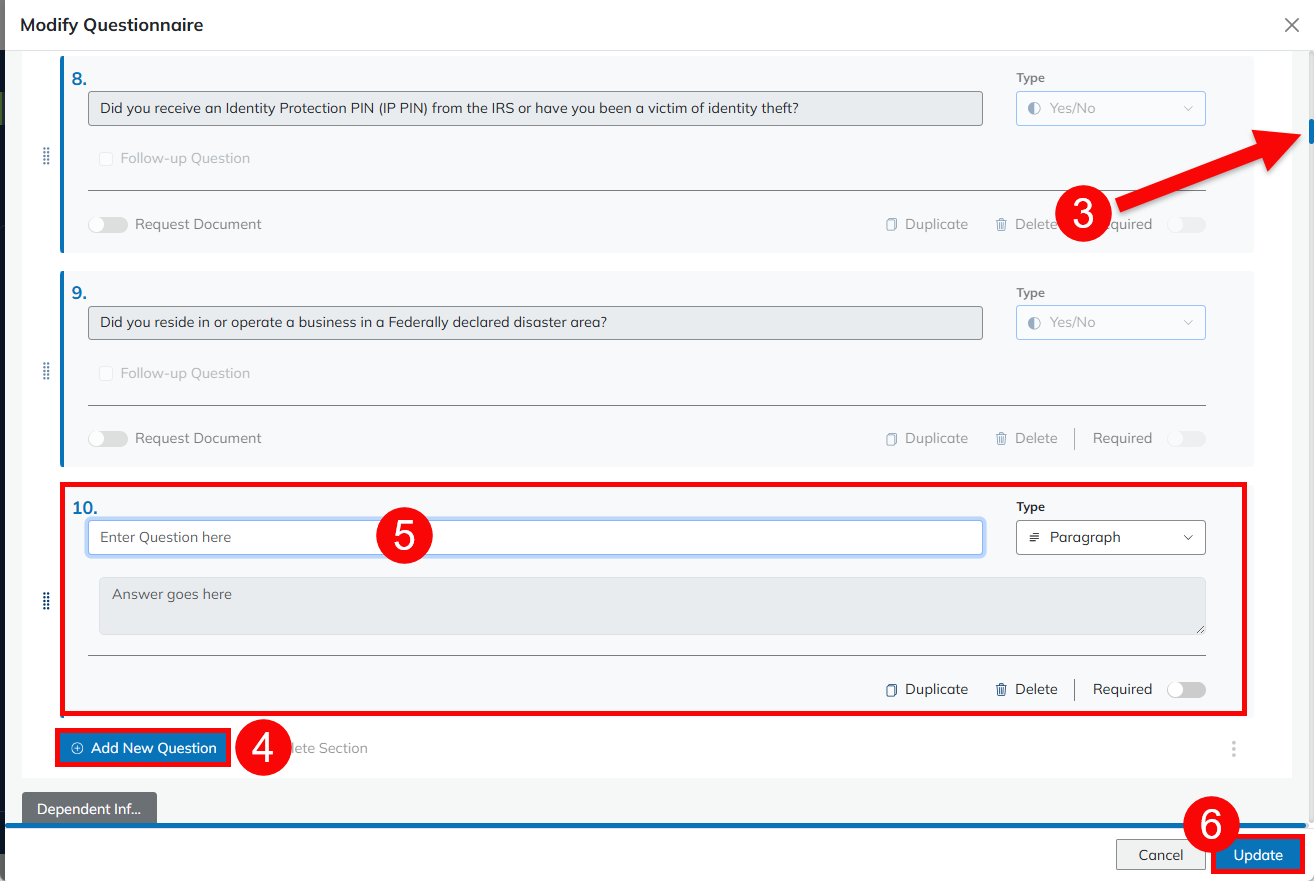Click the drag handle beside question 9
This screenshot has height=881, width=1314.
46,372
